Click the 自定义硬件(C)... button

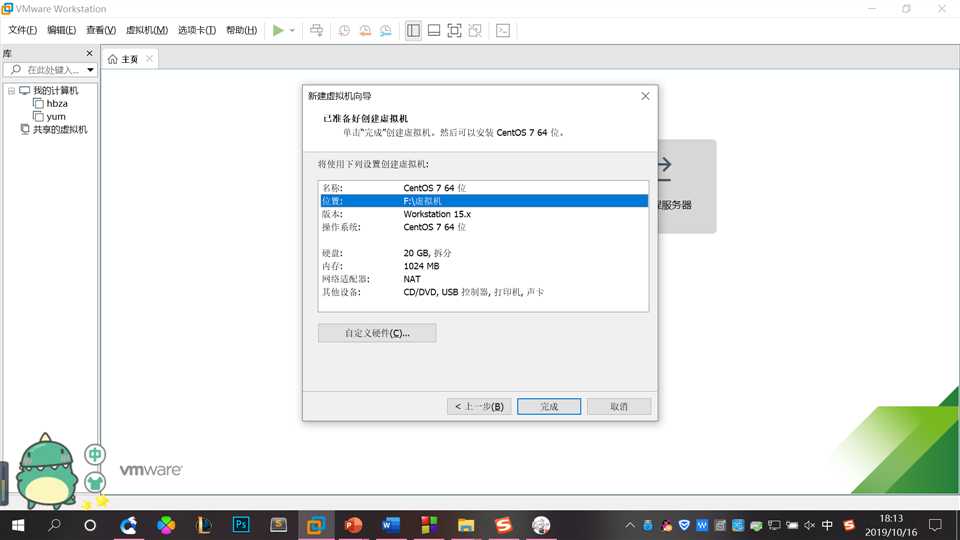pos(377,333)
